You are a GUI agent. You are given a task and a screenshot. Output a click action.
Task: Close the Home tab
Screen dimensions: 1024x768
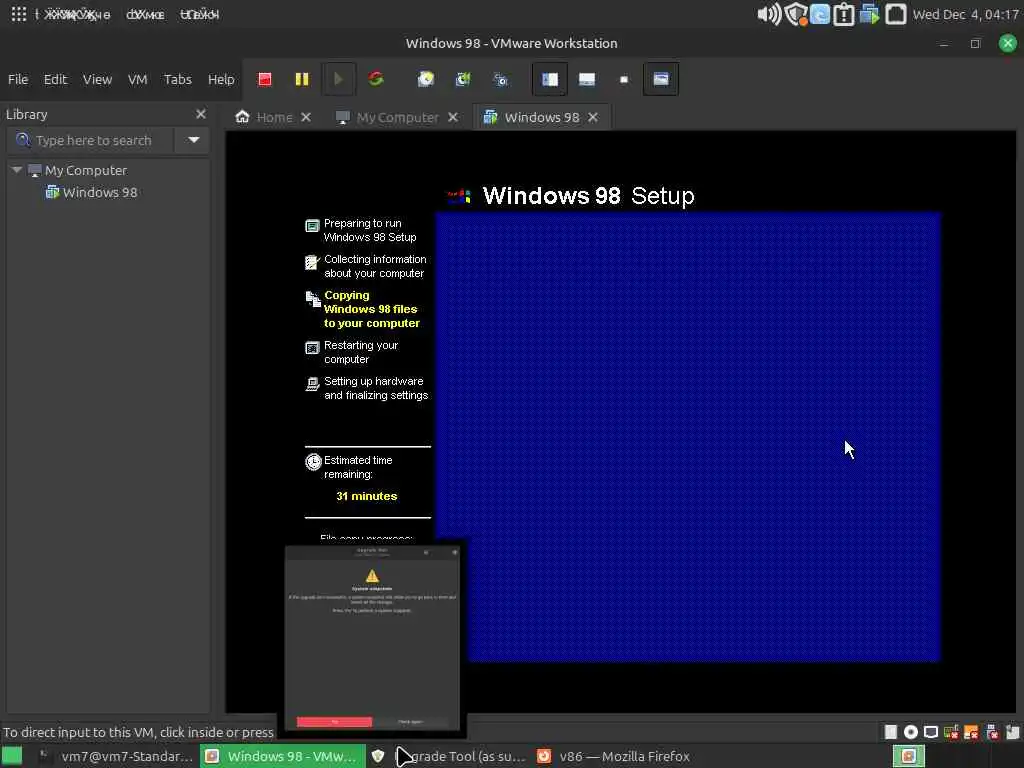[x=306, y=117]
